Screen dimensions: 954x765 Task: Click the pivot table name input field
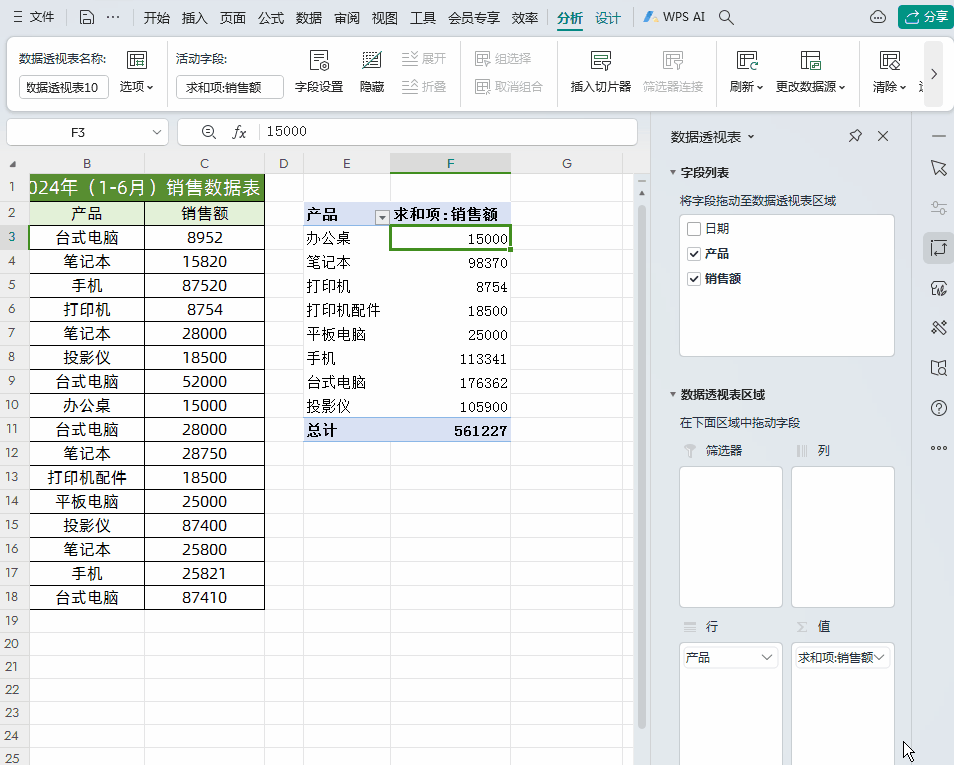point(64,87)
